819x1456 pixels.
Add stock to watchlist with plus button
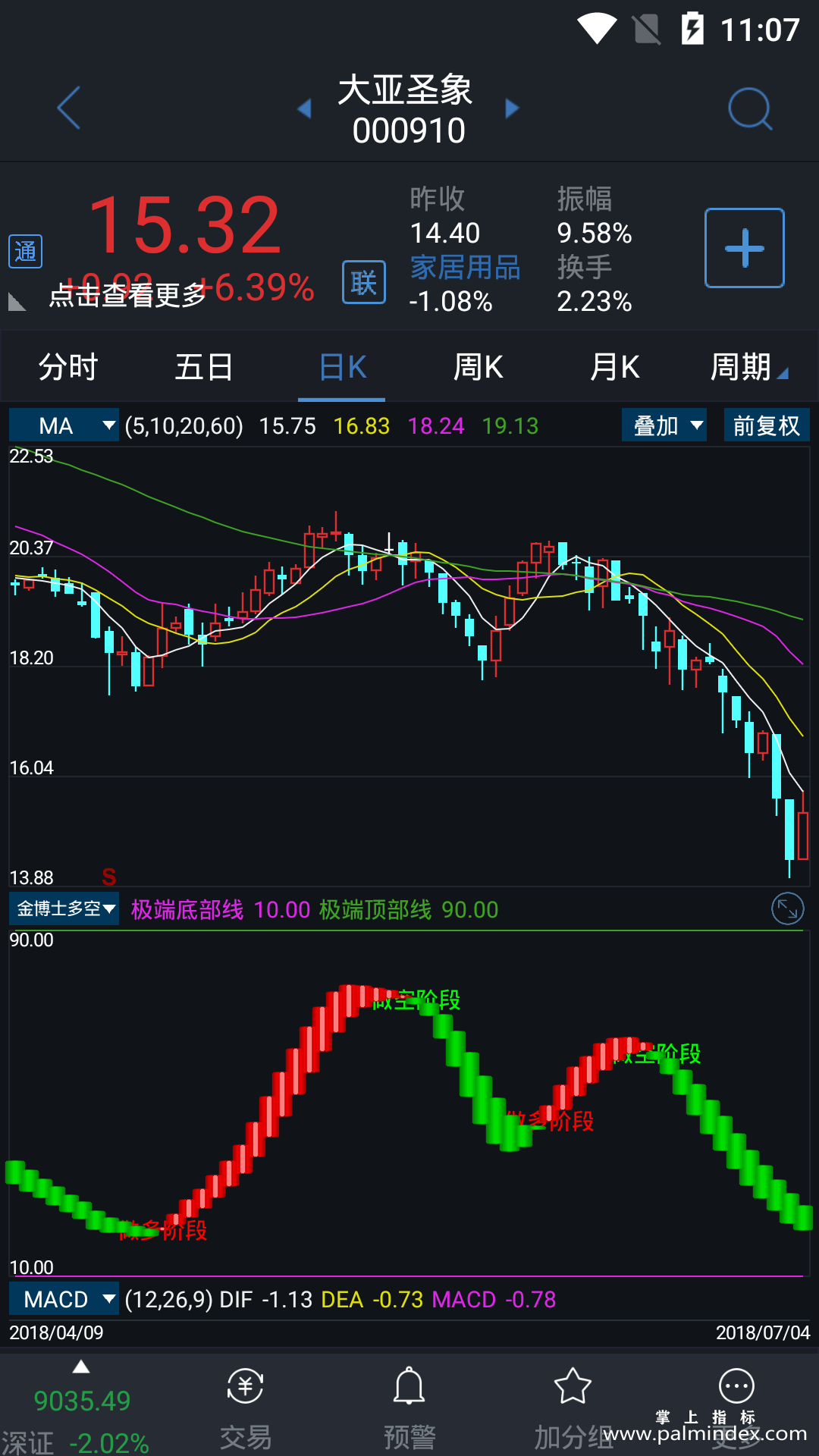pos(745,248)
